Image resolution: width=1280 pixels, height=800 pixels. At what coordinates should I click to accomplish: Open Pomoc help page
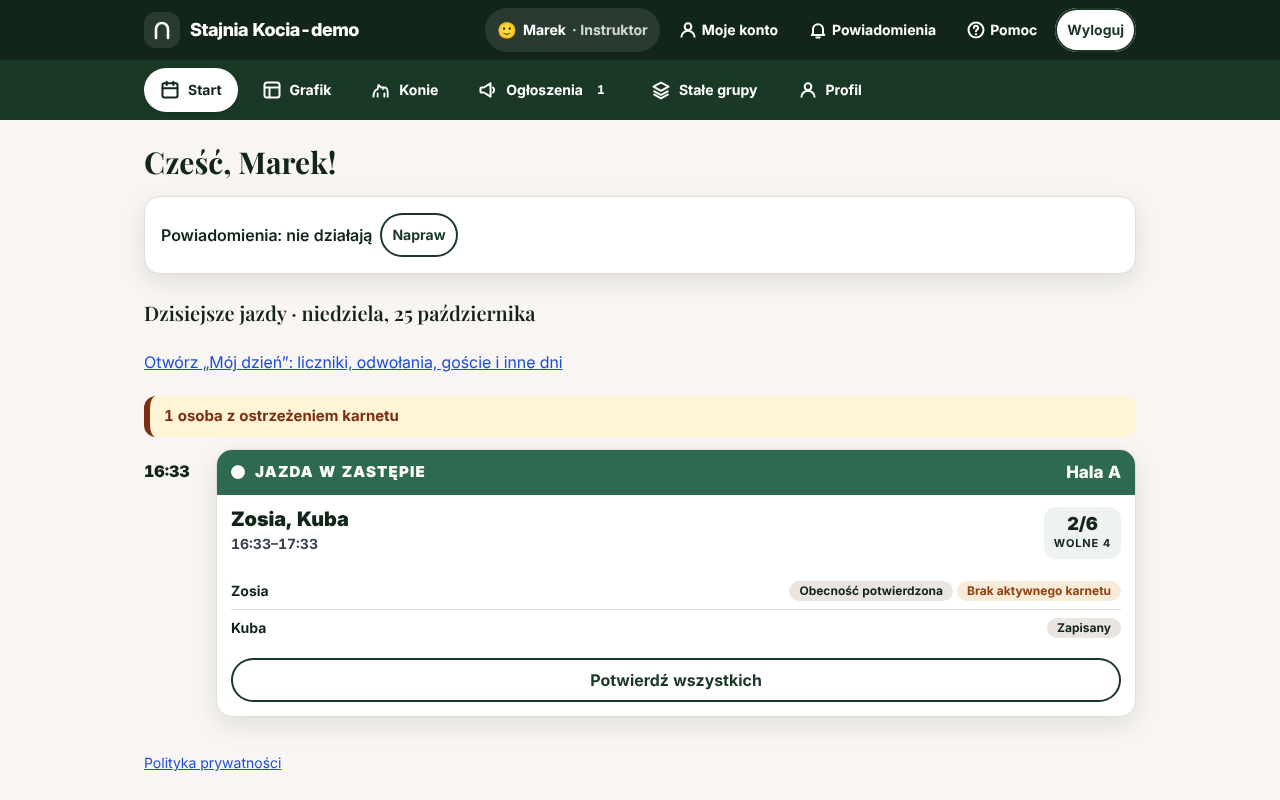(x=1002, y=30)
